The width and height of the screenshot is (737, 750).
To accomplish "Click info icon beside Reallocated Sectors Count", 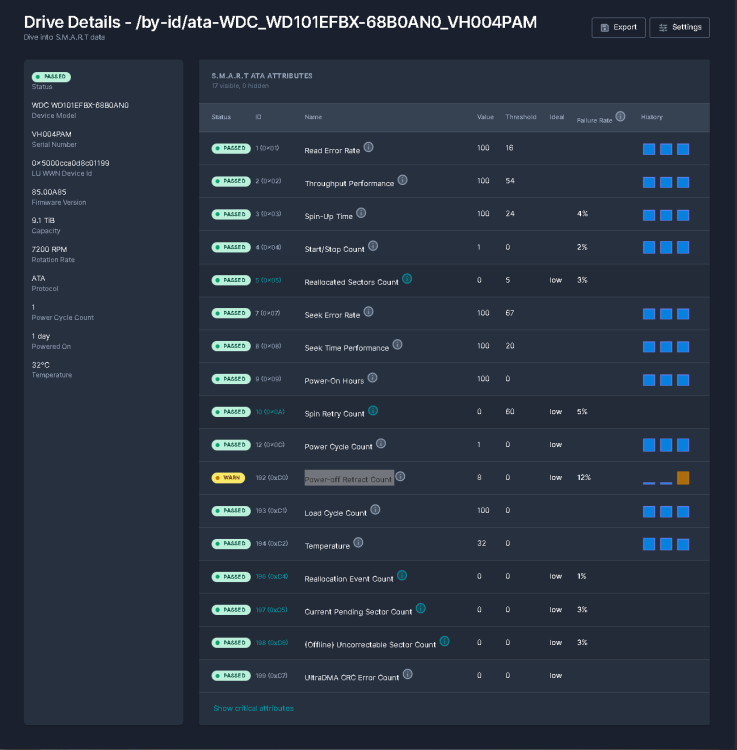I will point(407,278).
